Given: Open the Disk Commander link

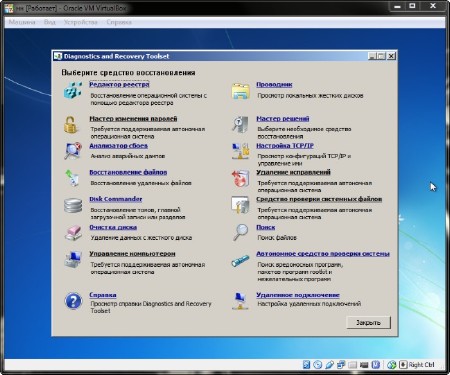Looking at the screenshot, I should click(x=115, y=199).
